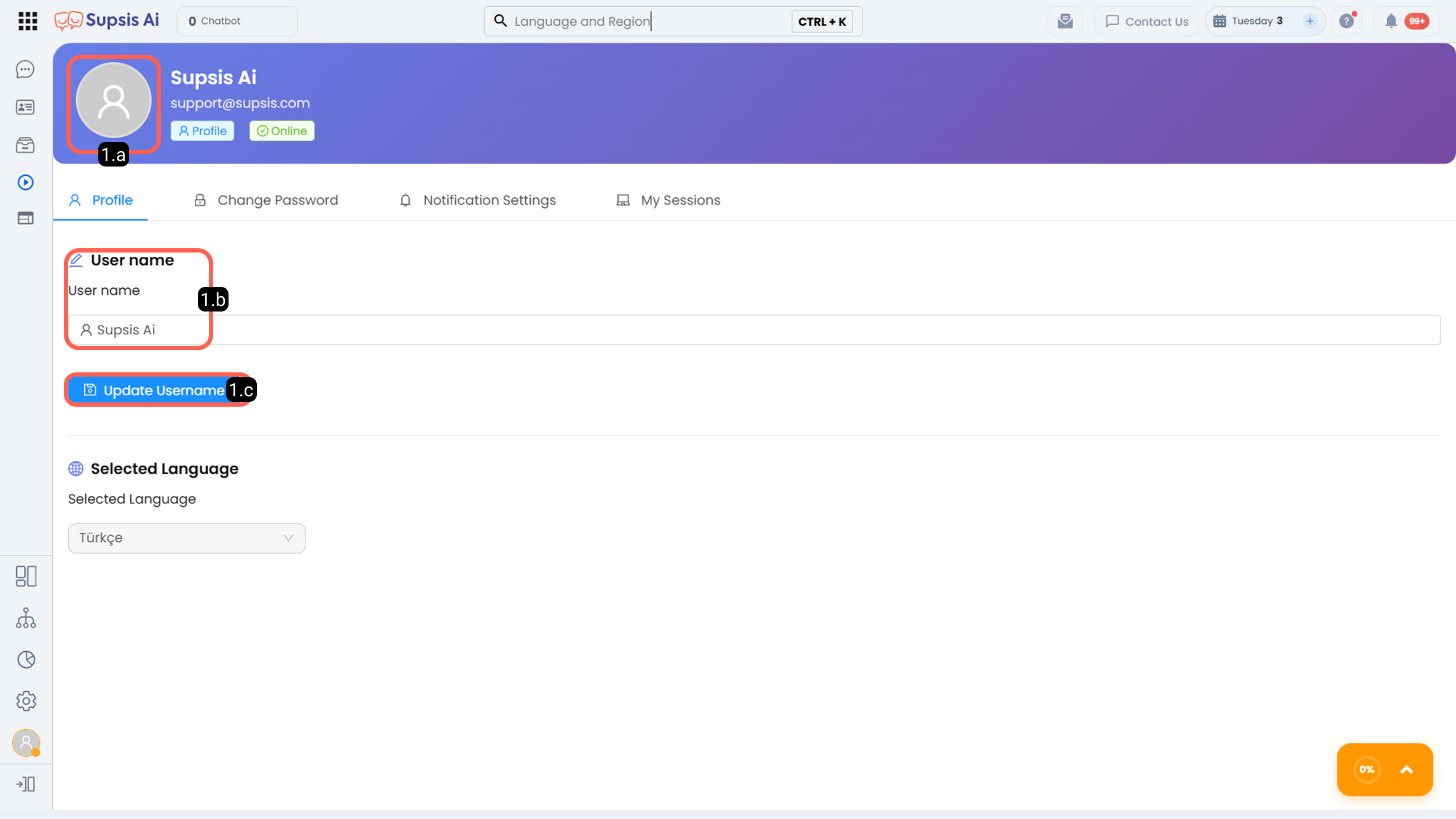Open the conversations chat bubble sidebar icon
Image resolution: width=1456 pixels, height=819 pixels.
(x=25, y=69)
